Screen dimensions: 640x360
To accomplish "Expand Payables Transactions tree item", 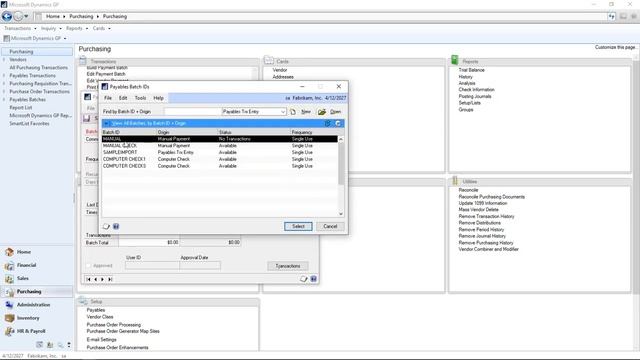I will pos(4,76).
